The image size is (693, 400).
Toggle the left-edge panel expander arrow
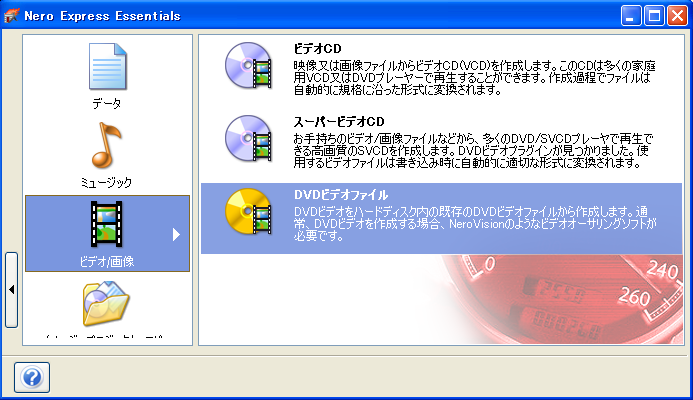coord(11,289)
